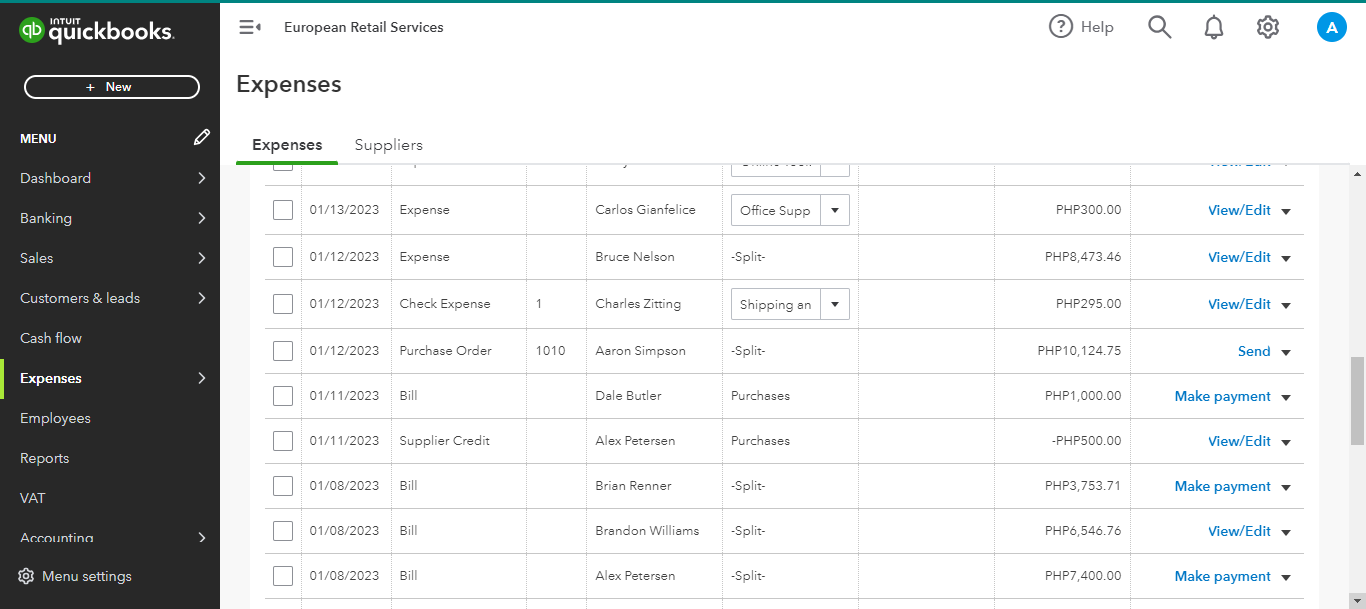Open the search magnifier icon
Image resolution: width=1366 pixels, height=609 pixels.
1159,28
